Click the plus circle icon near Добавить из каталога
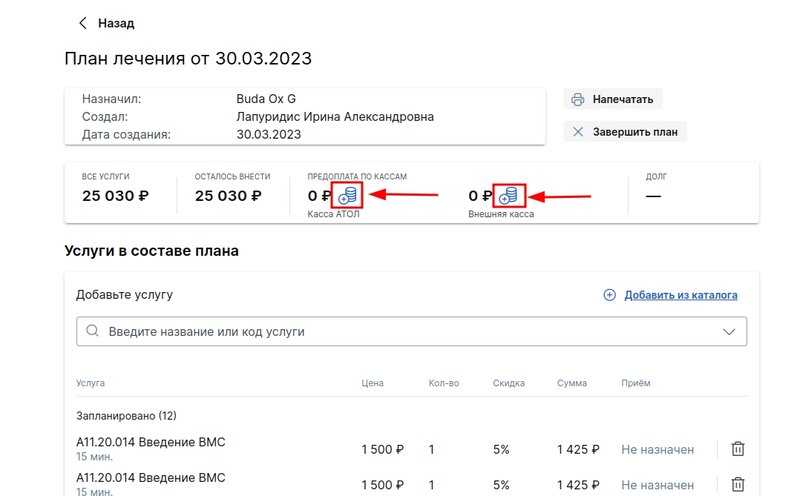Image resolution: width=800 pixels, height=496 pixels. (609, 295)
